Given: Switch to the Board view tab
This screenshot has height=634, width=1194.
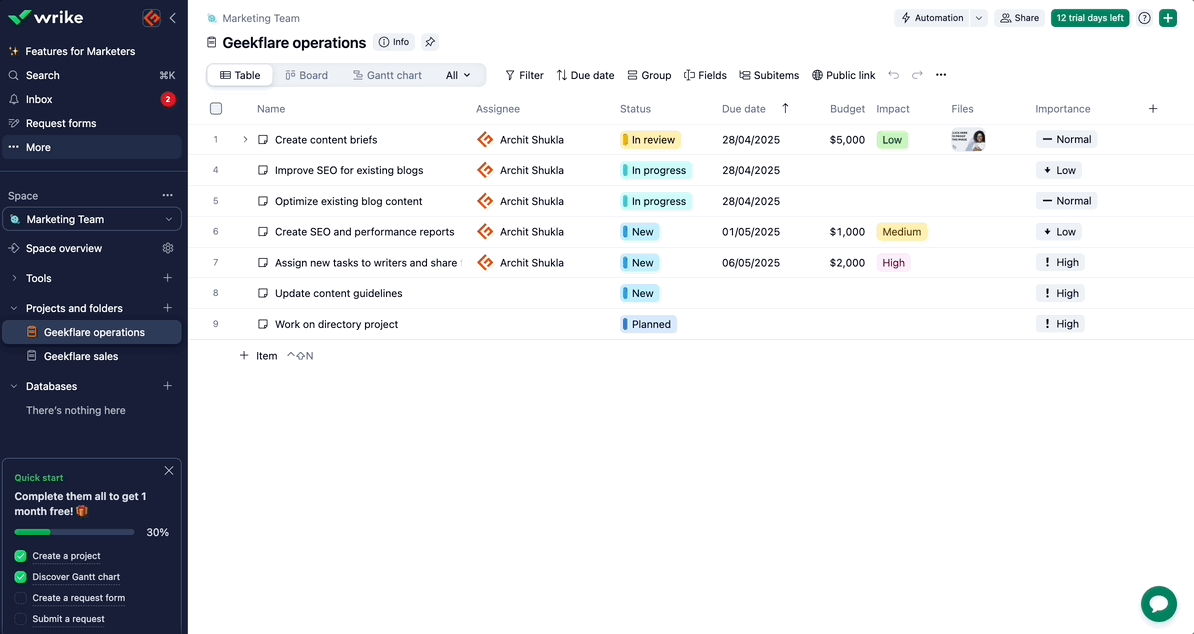Looking at the screenshot, I should click(307, 75).
